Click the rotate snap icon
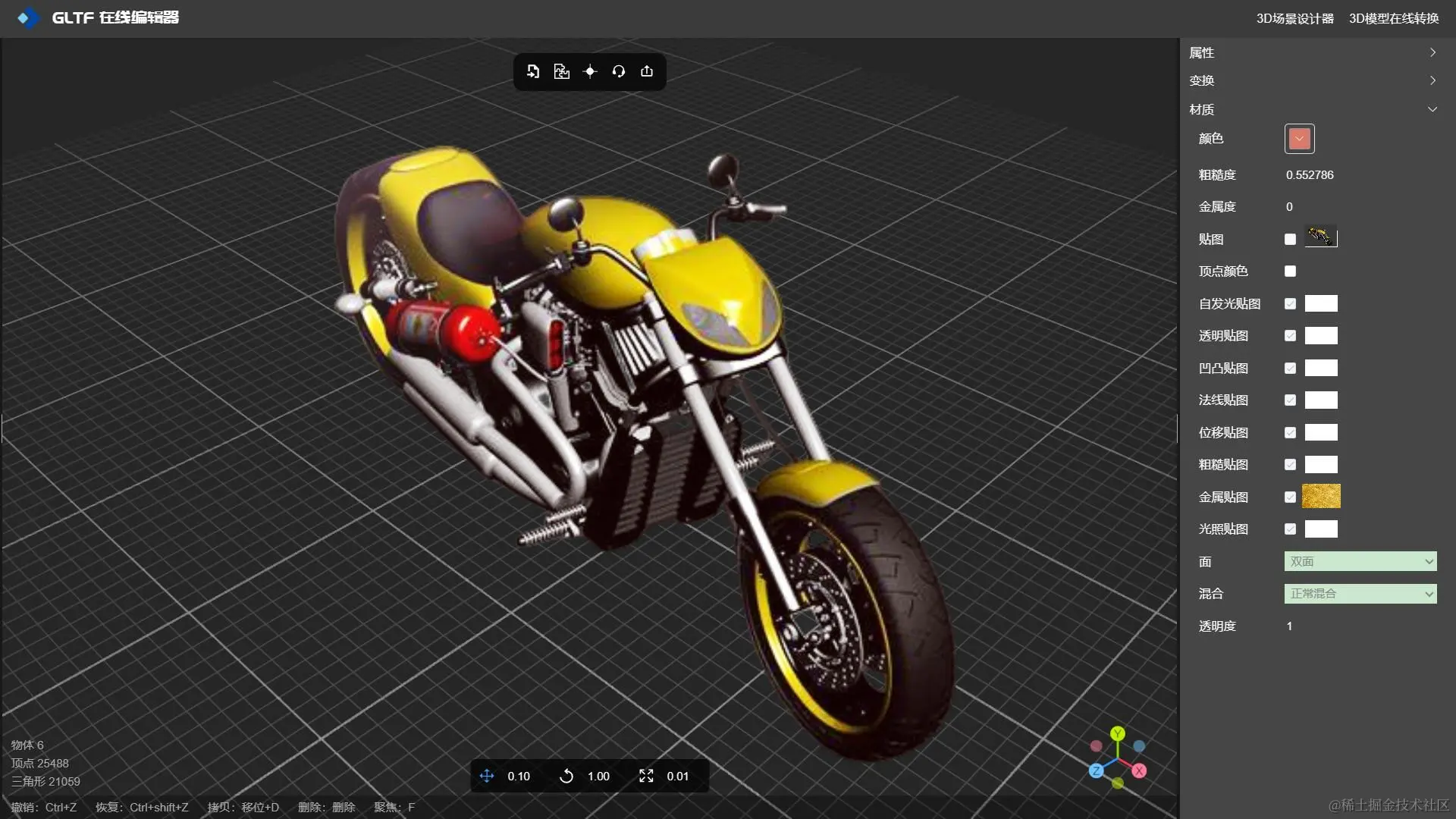Viewport: 1456px width, 819px height. (x=566, y=776)
